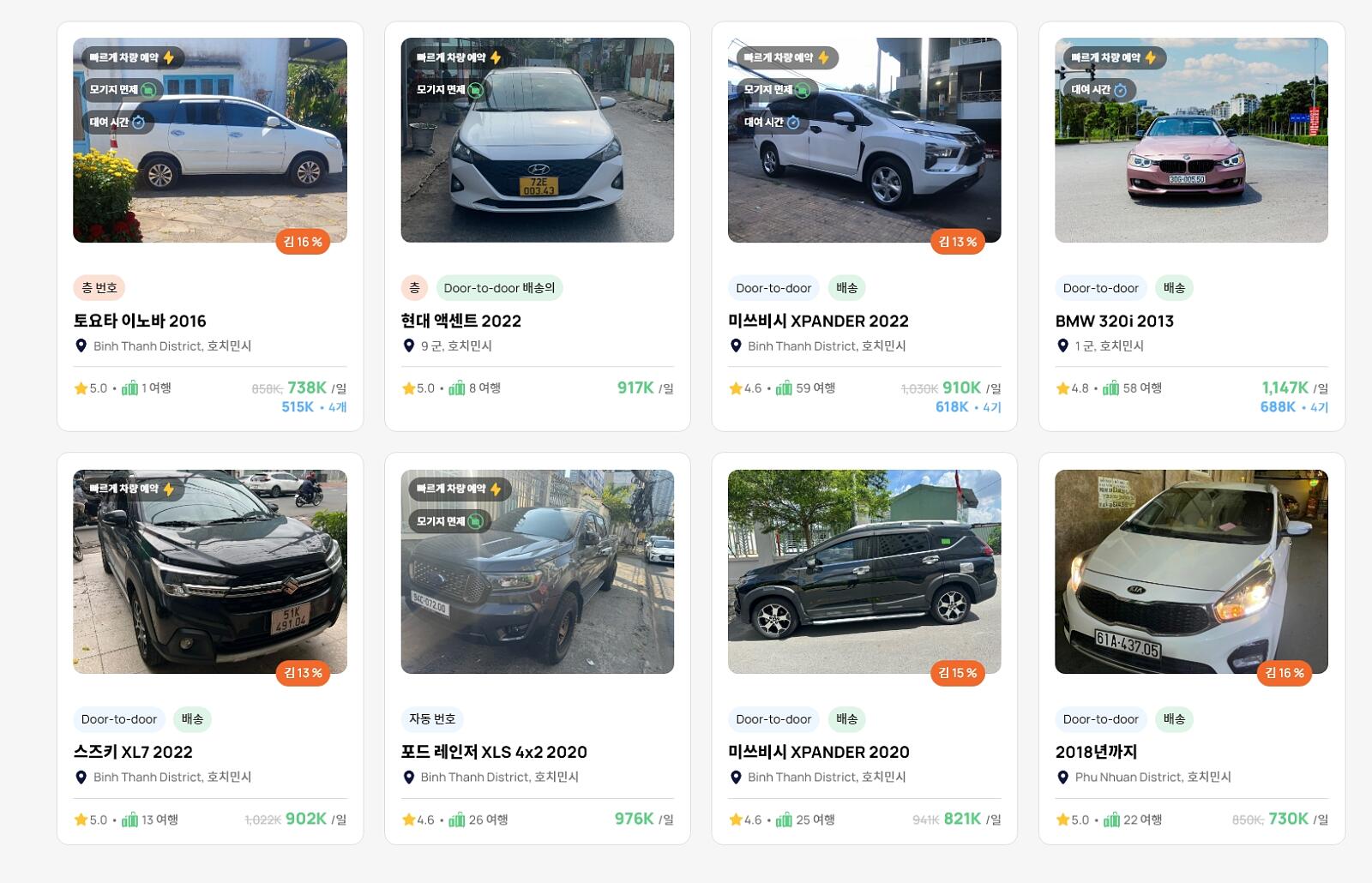Open the 현대 액센트 2022 listing title
Screen dimensions: 1372x883
[460, 321]
